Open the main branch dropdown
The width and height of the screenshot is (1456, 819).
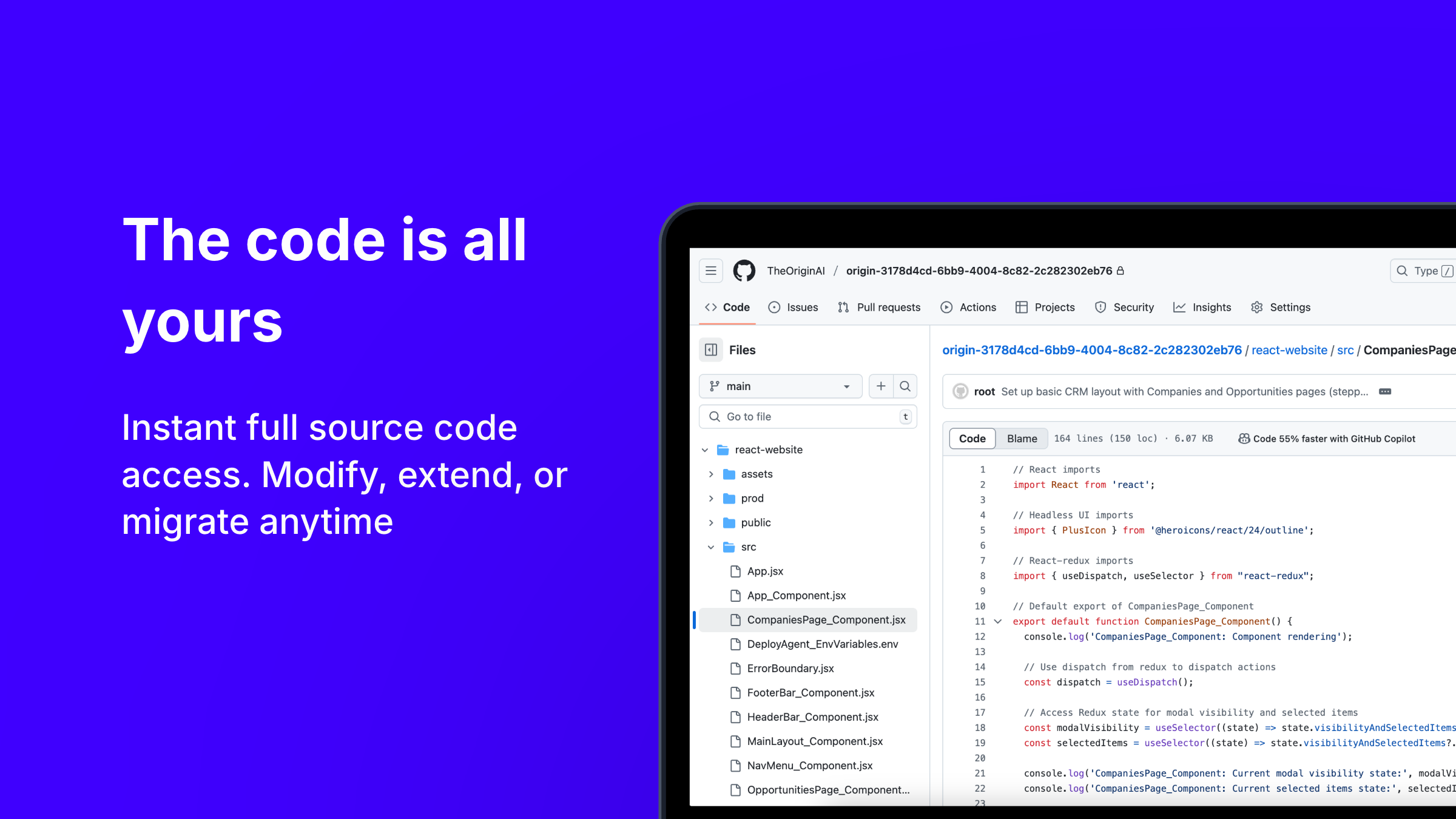(x=780, y=386)
